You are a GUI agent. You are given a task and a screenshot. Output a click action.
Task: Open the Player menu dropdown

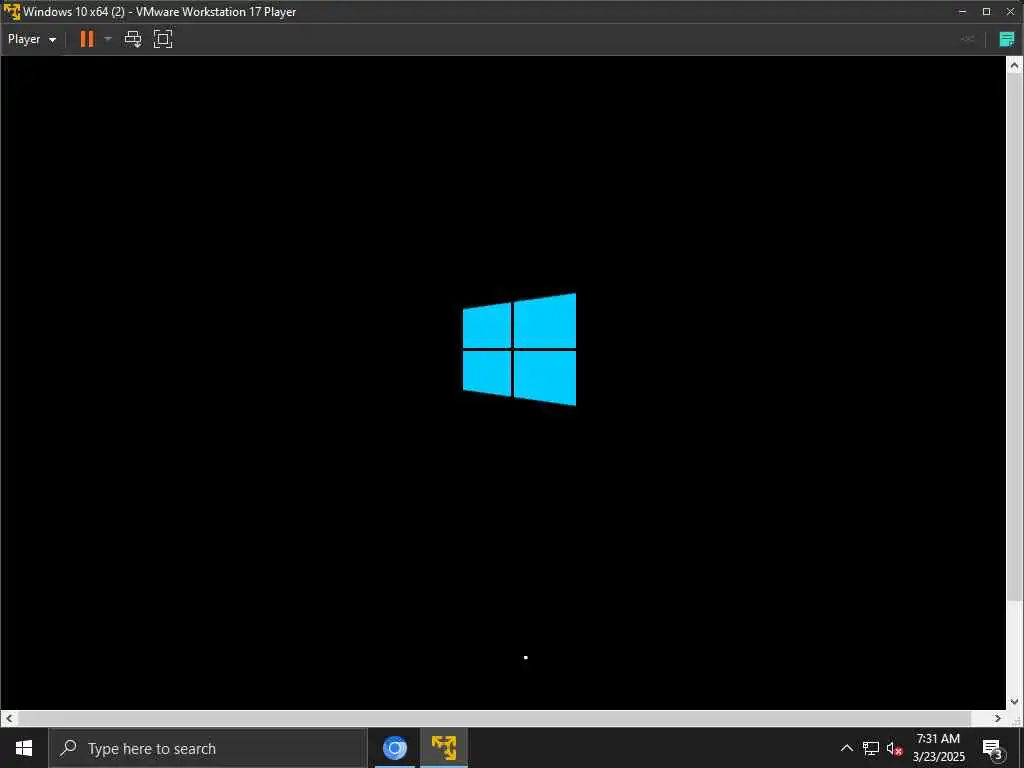pyautogui.click(x=31, y=39)
